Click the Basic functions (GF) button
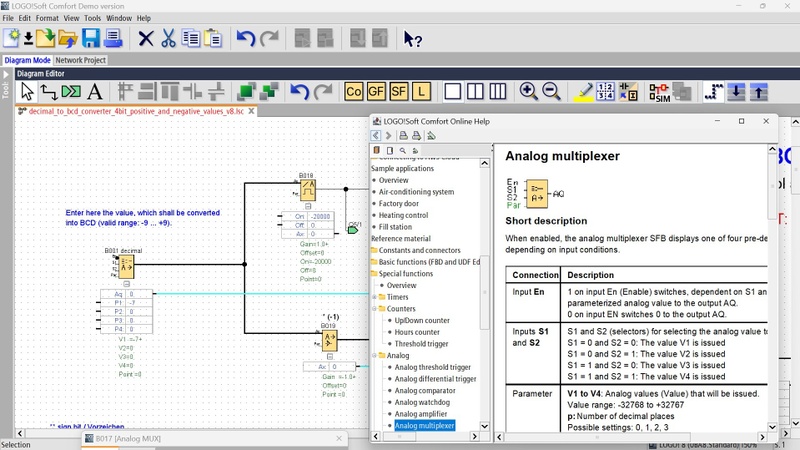Viewport: 800px width, 450px height. (x=376, y=92)
